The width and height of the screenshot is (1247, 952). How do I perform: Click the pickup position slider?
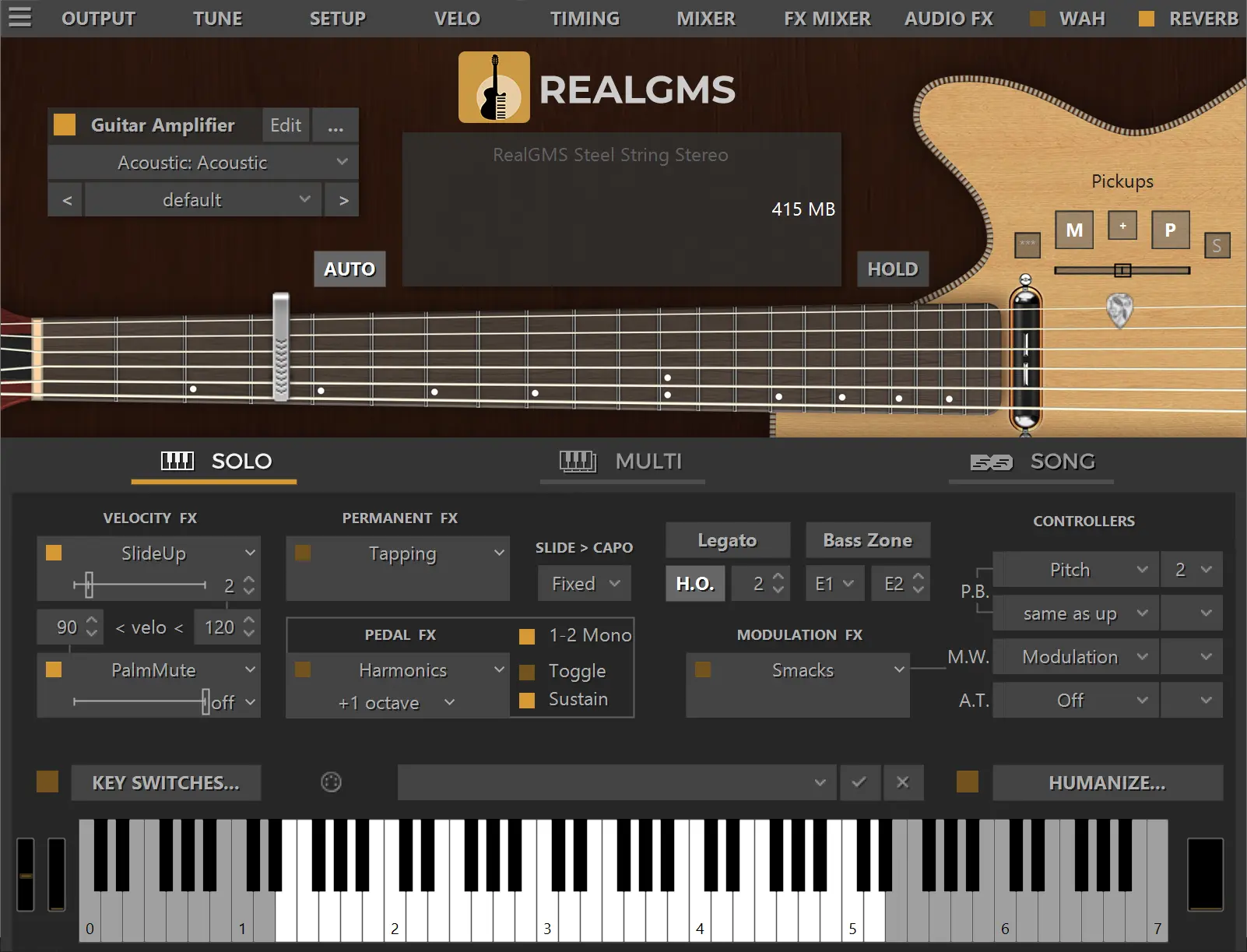pos(1122,270)
